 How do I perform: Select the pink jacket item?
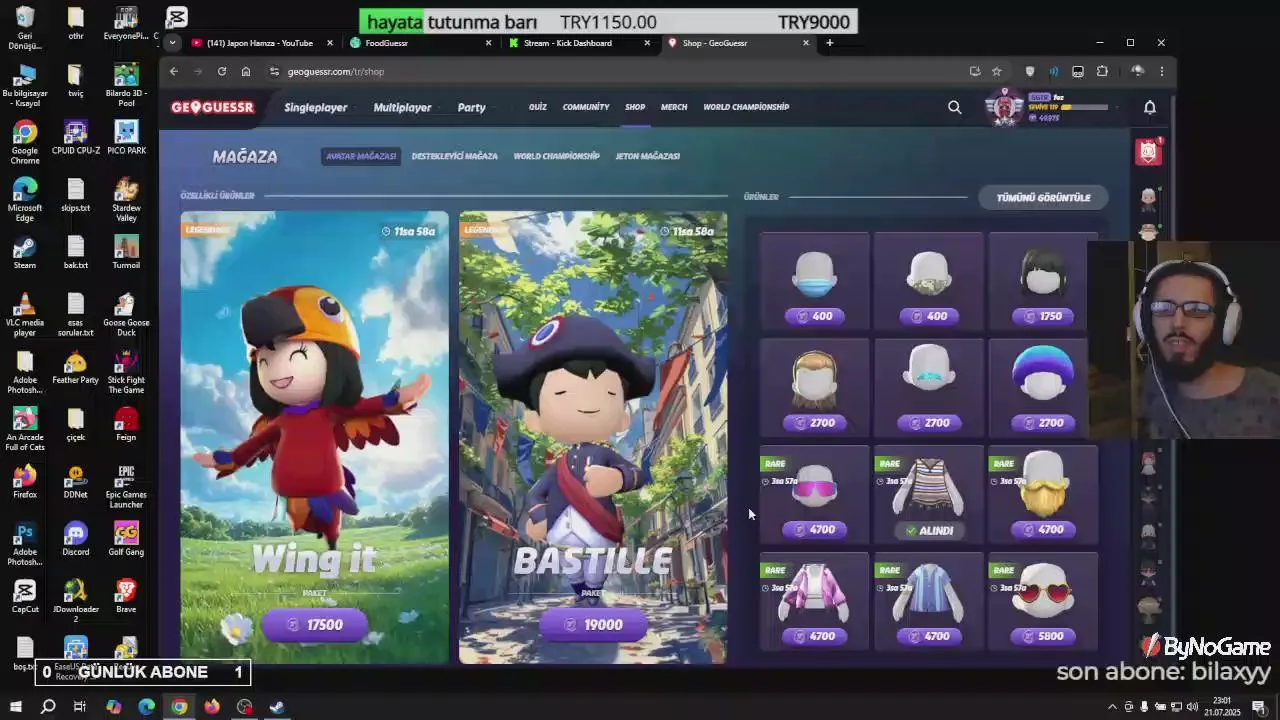814,601
